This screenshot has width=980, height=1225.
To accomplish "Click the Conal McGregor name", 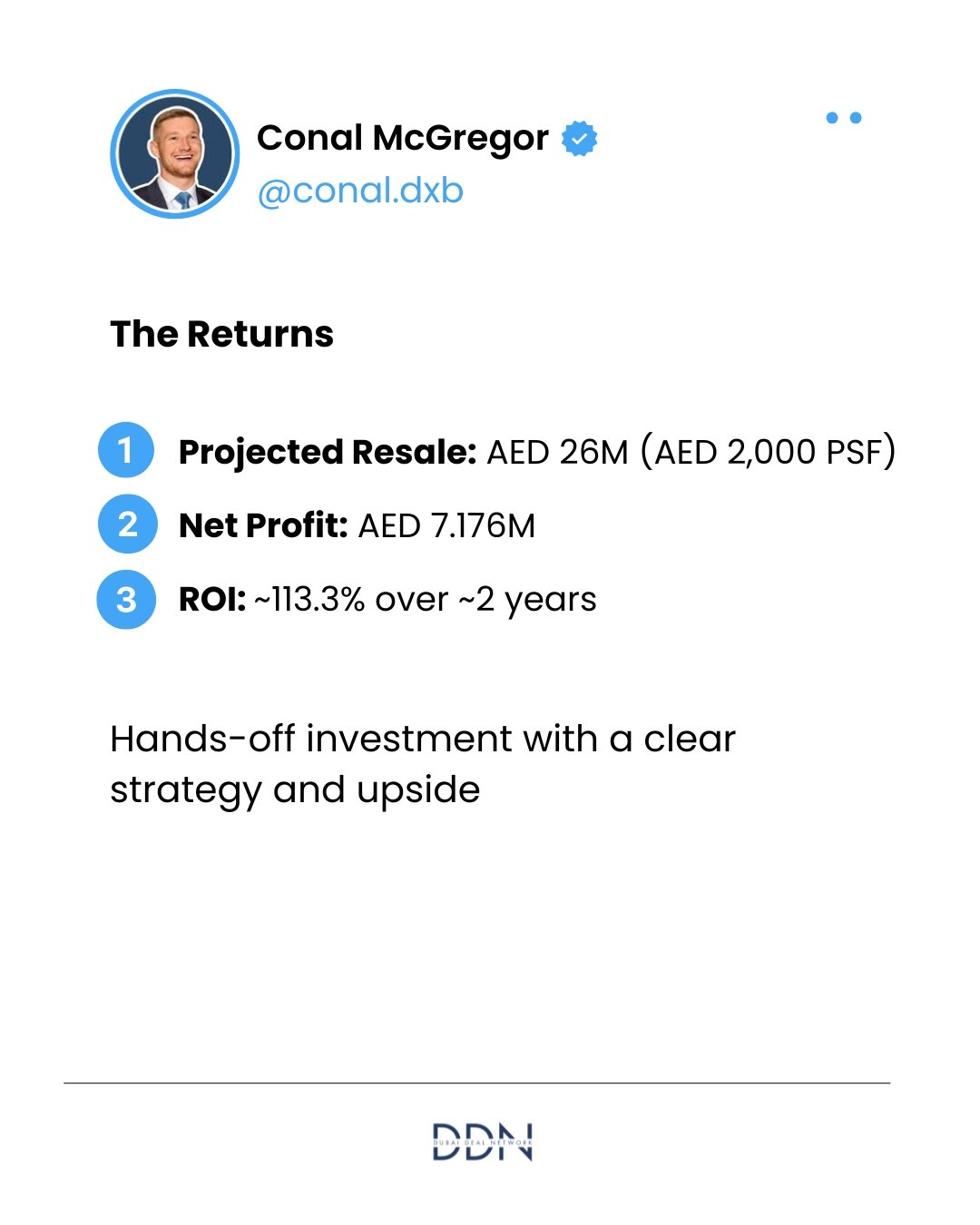I will pos(403,138).
